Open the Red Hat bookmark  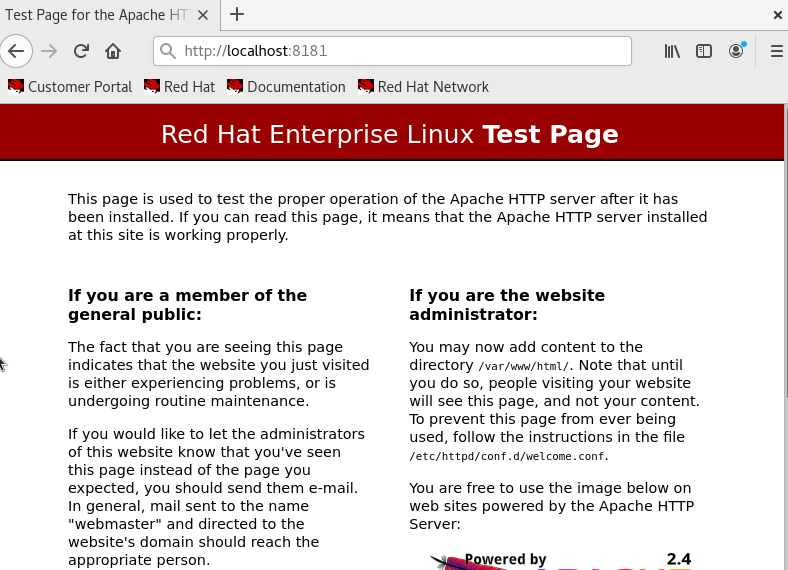(x=179, y=86)
